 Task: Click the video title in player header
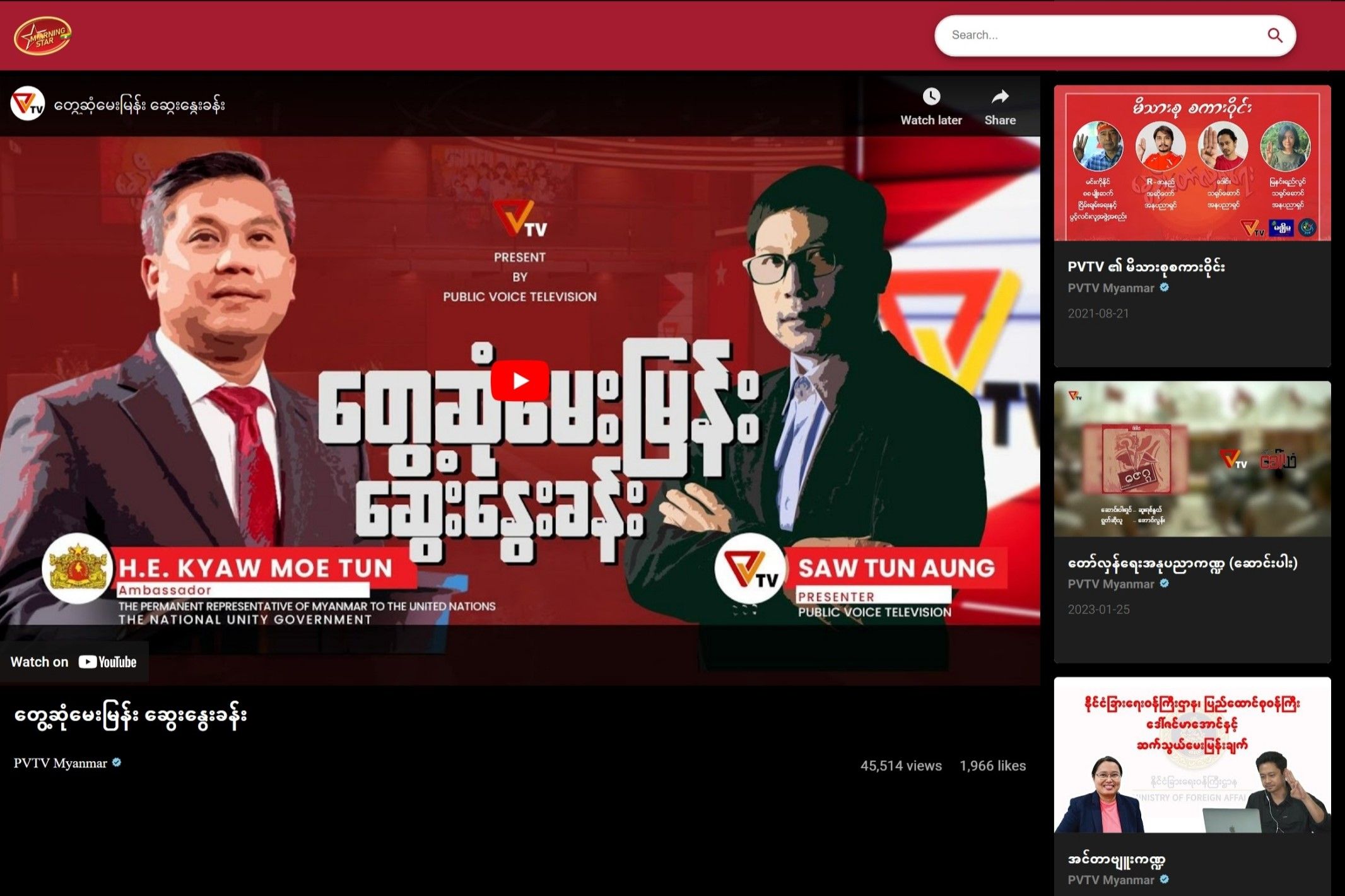pos(139,105)
